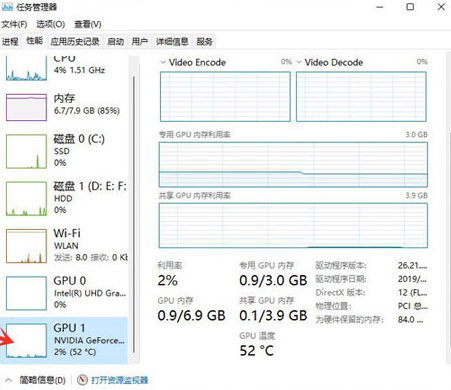The height and width of the screenshot is (390, 451).
Task: Expand the Video Encode engine dropdown
Action: tap(163, 62)
